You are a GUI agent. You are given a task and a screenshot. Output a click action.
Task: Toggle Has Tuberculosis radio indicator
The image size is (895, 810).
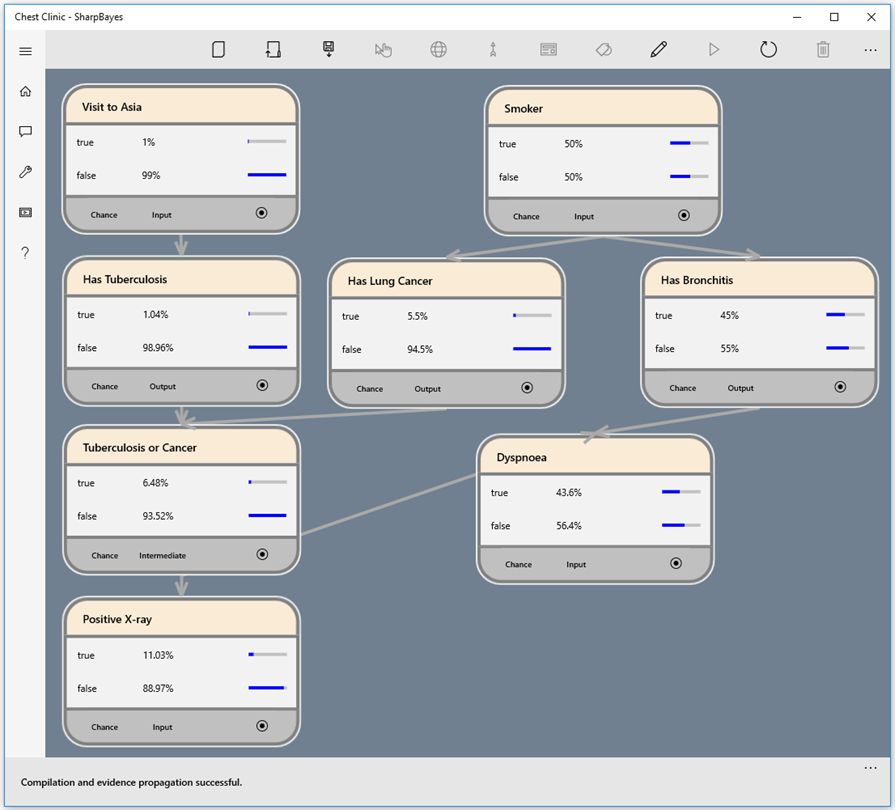[262, 385]
